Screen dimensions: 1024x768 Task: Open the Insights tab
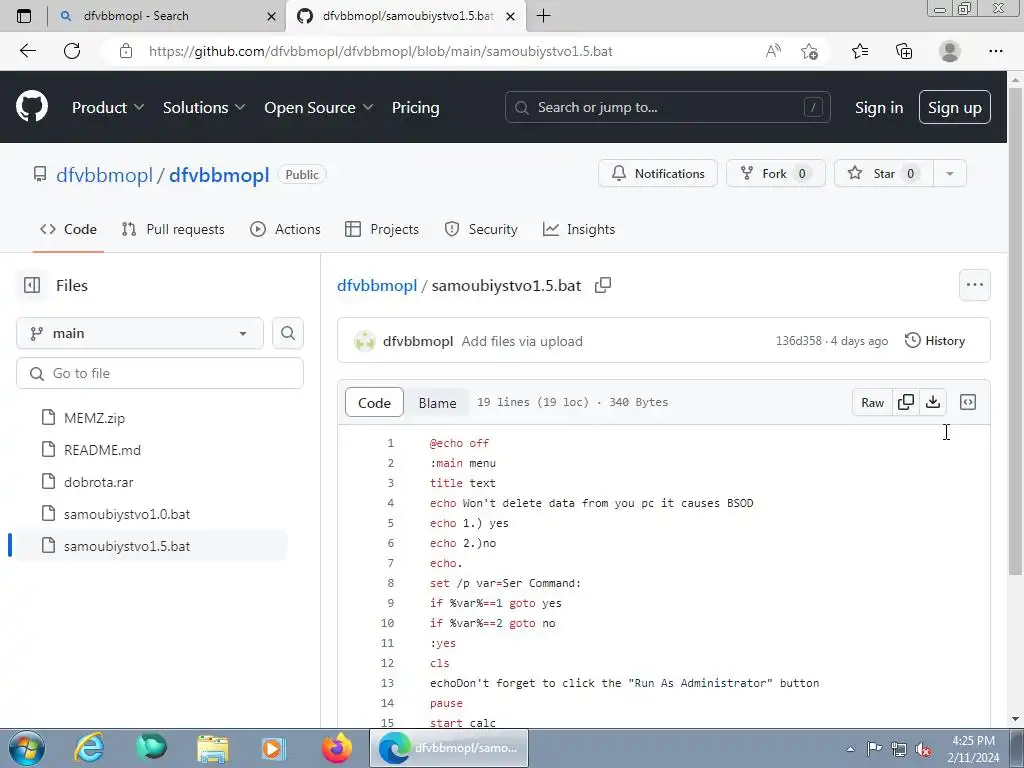(579, 229)
